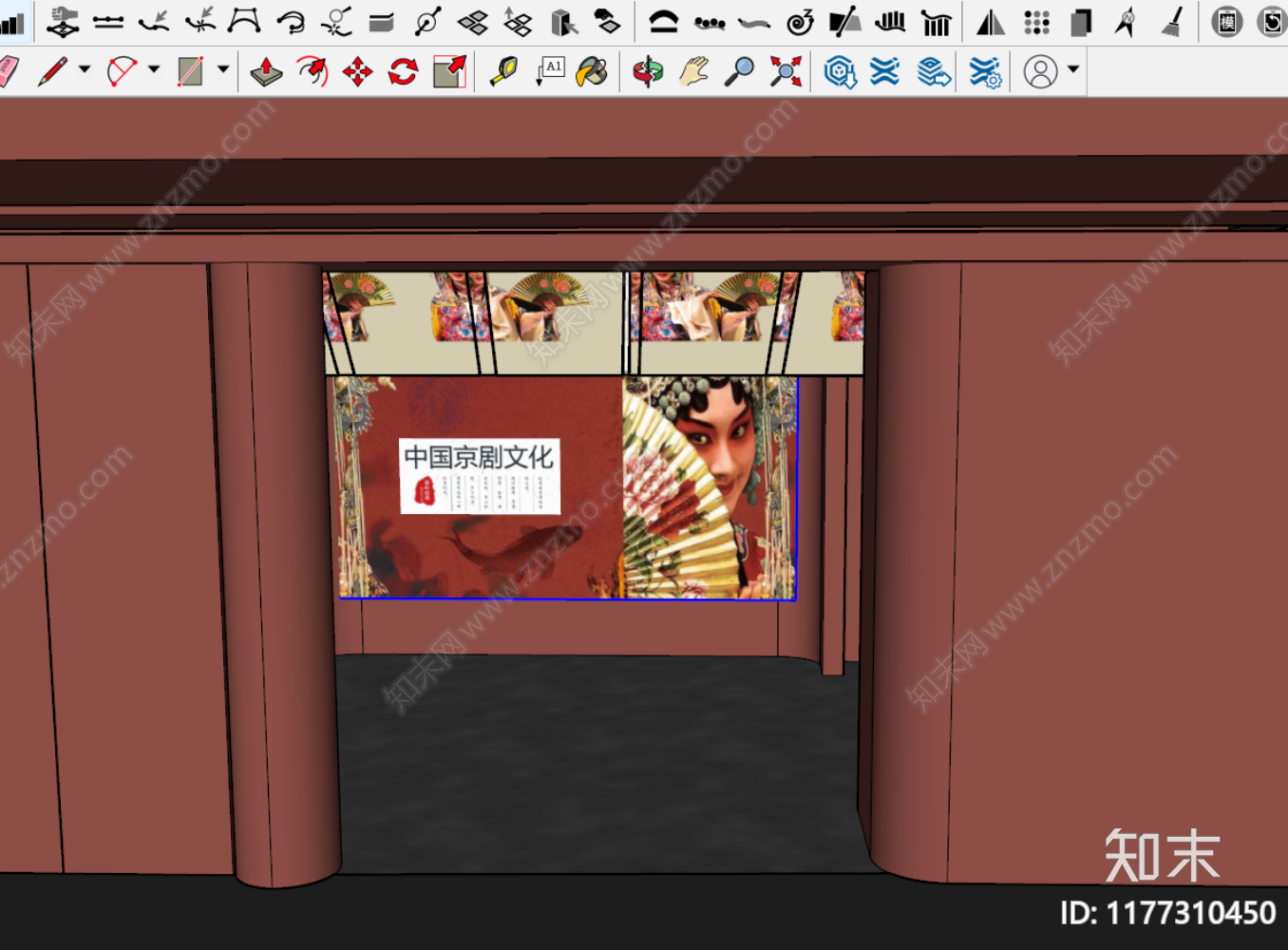Click the sloped balusters stair icon
Viewport: 1288px width, 950px height.
[937, 21]
